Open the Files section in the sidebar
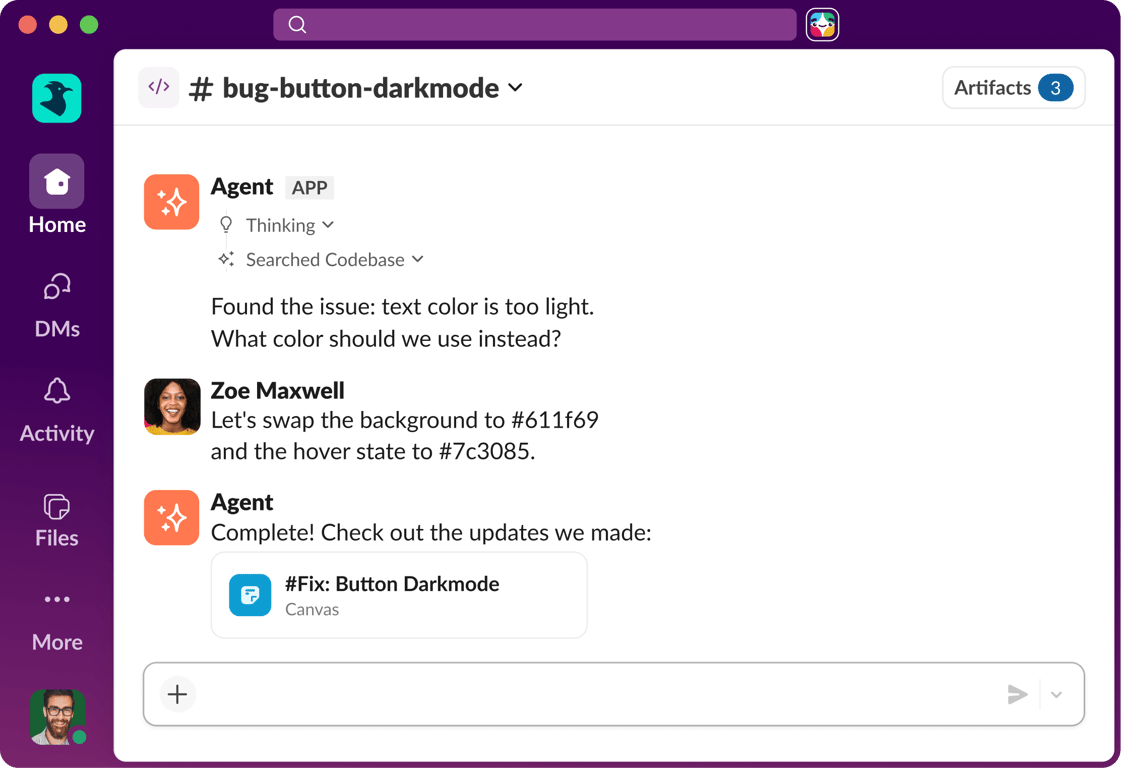The image size is (1121, 768). pyautogui.click(x=56, y=521)
